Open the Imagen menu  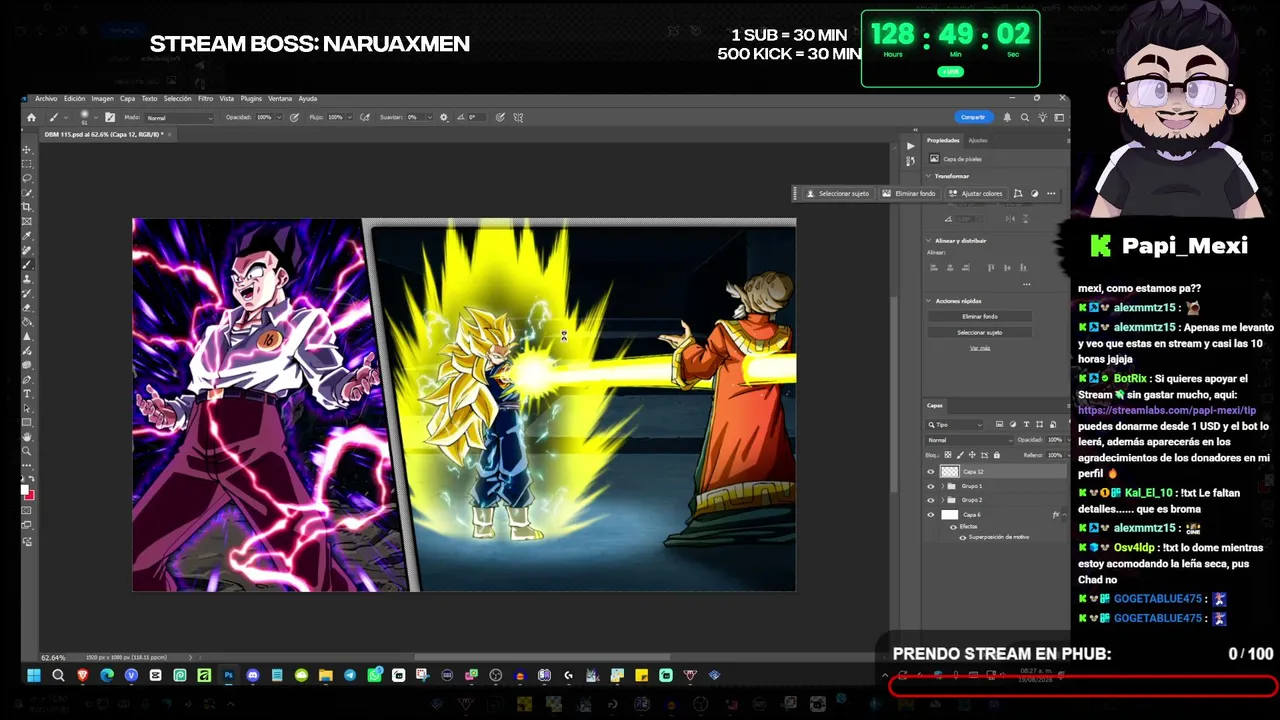[102, 99]
